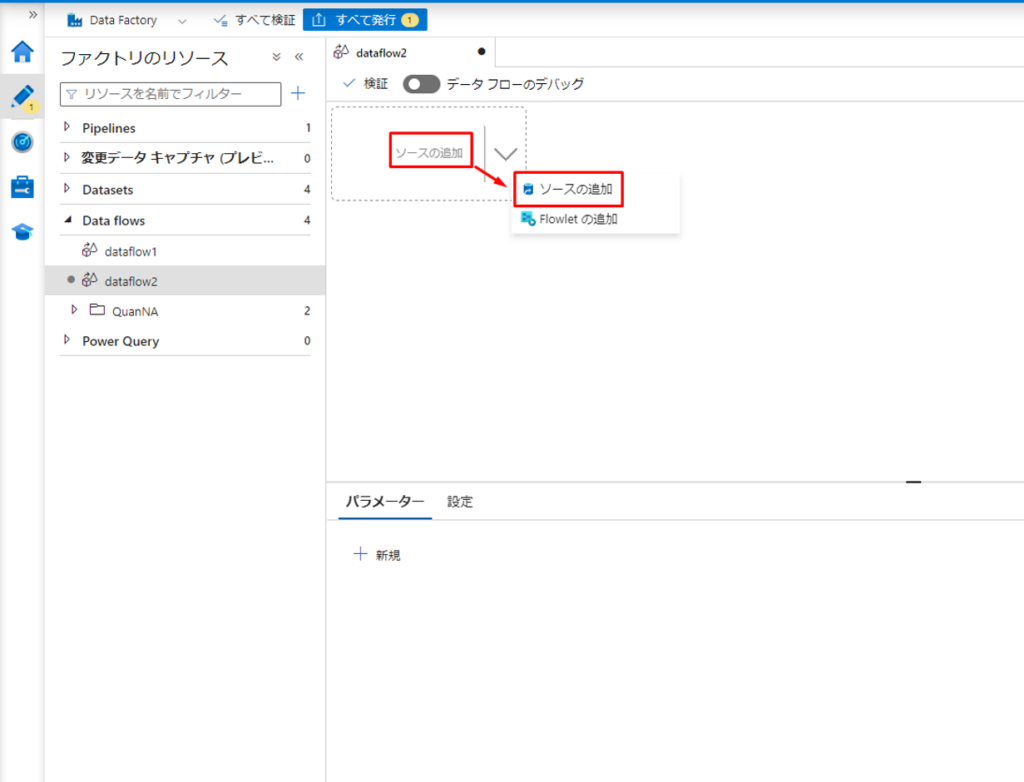Viewport: 1024px width, 782px height.
Task: Click the bottom panel collapse handle bar
Action: point(914,482)
